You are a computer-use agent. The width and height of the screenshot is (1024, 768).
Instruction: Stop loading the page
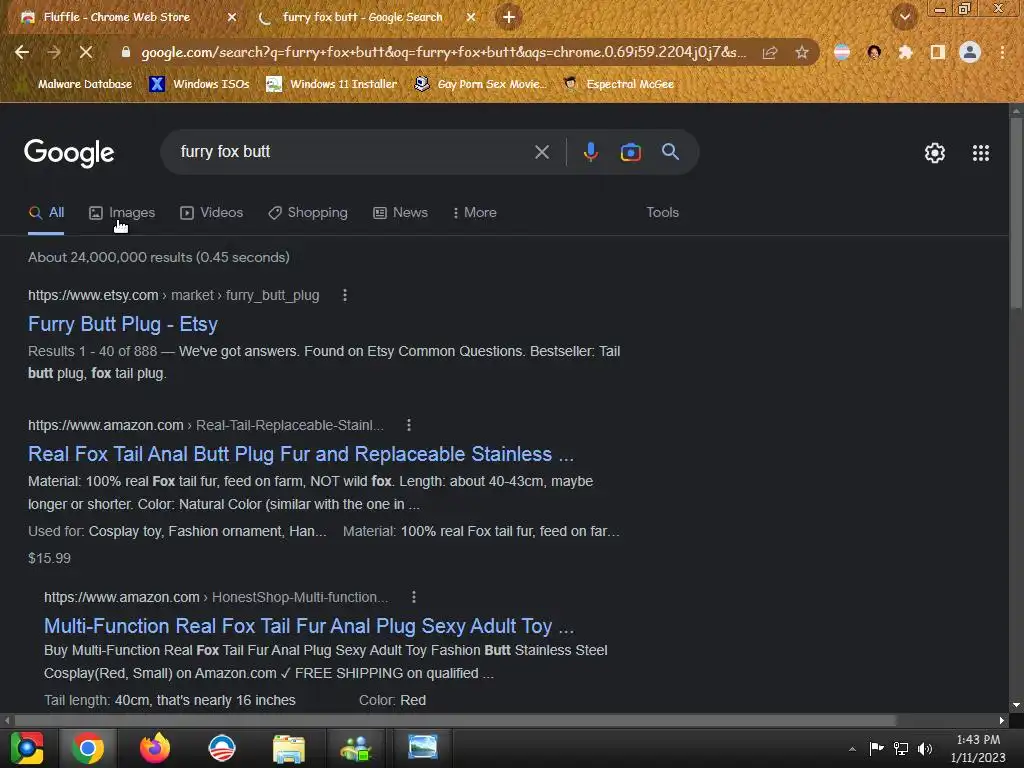pos(86,52)
